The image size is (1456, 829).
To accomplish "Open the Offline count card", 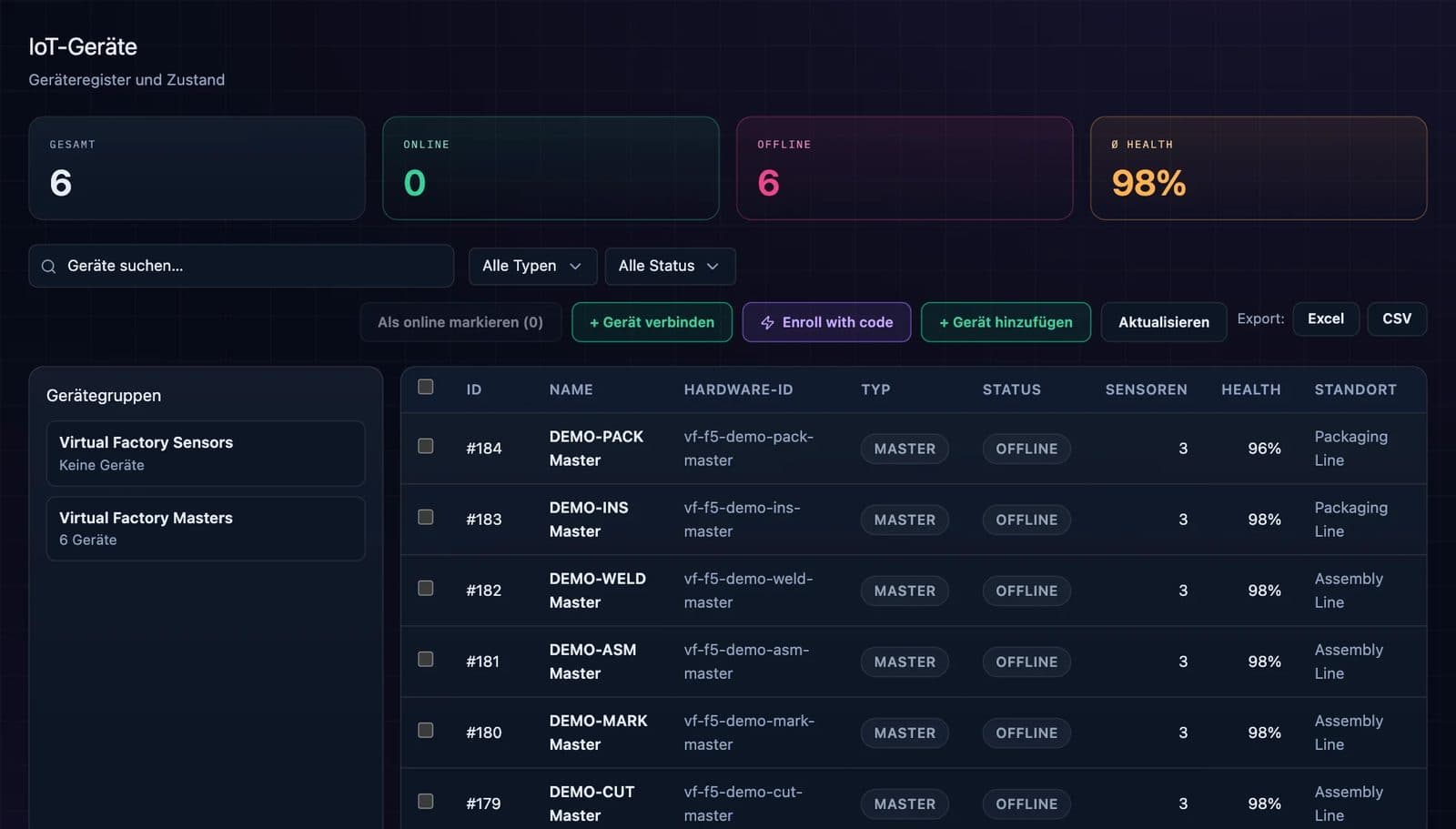I will (x=905, y=168).
